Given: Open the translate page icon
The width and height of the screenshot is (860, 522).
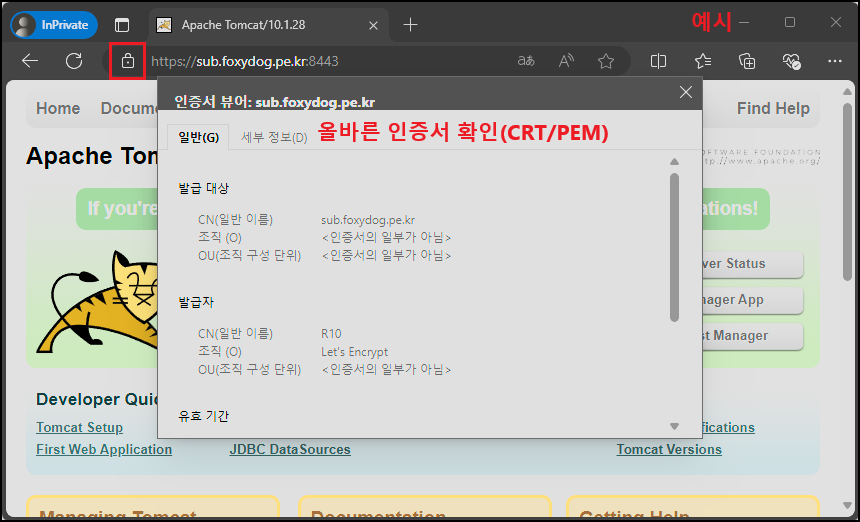Looking at the screenshot, I should (526, 61).
